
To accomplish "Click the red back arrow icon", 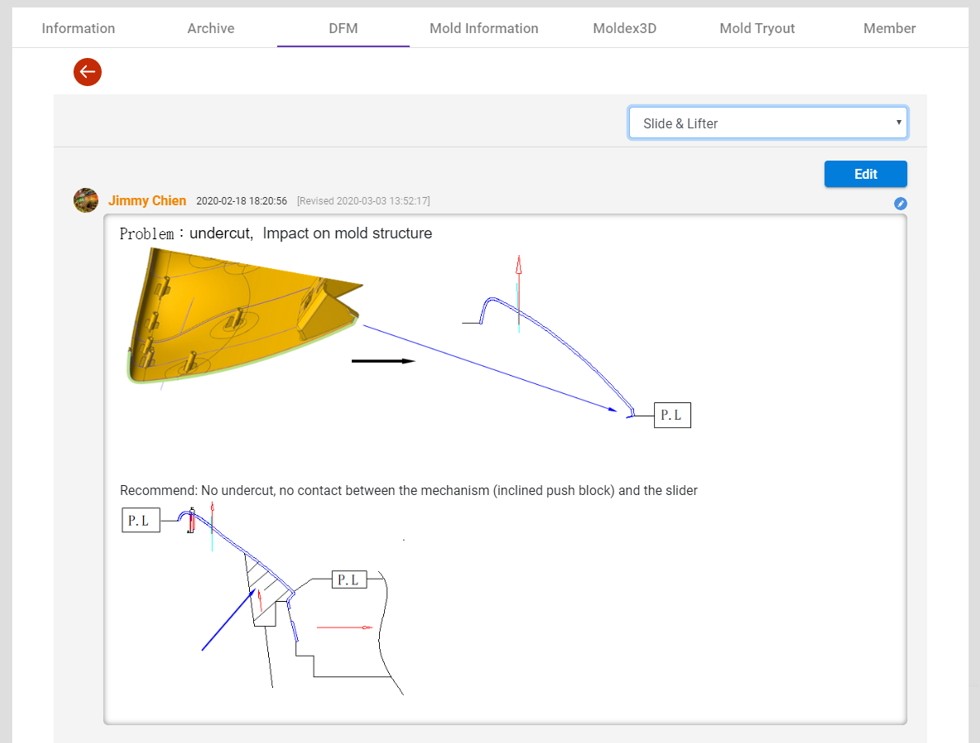I will (87, 71).
